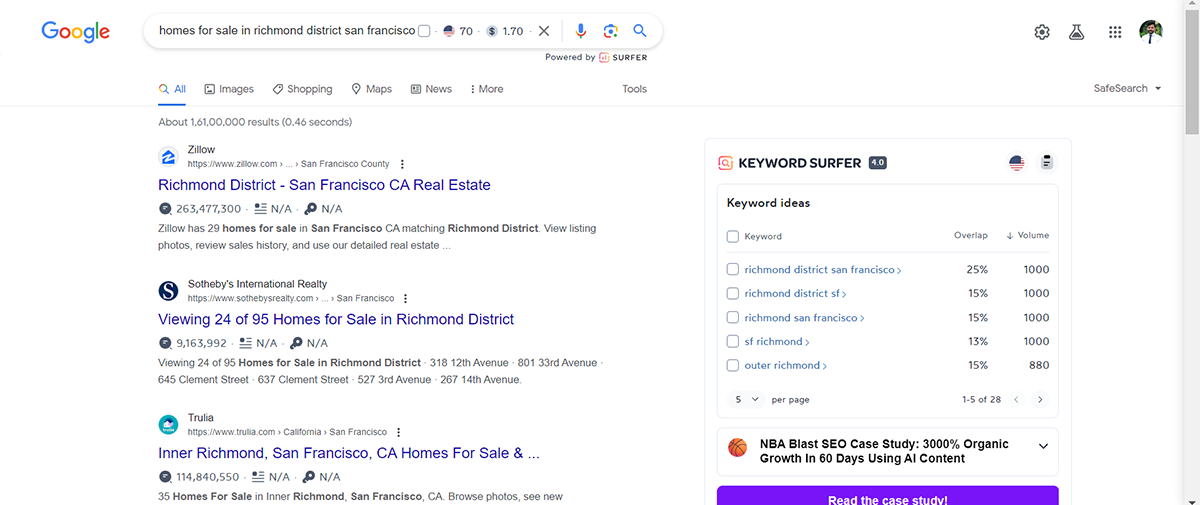Open Google settings gear icon
1200x505 pixels.
1042,32
